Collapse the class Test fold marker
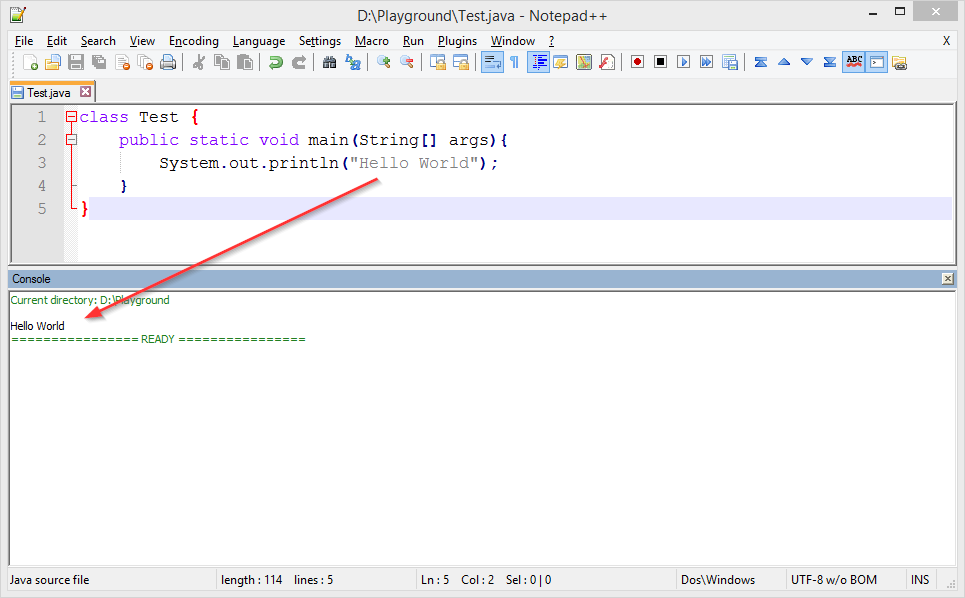 [x=71, y=116]
